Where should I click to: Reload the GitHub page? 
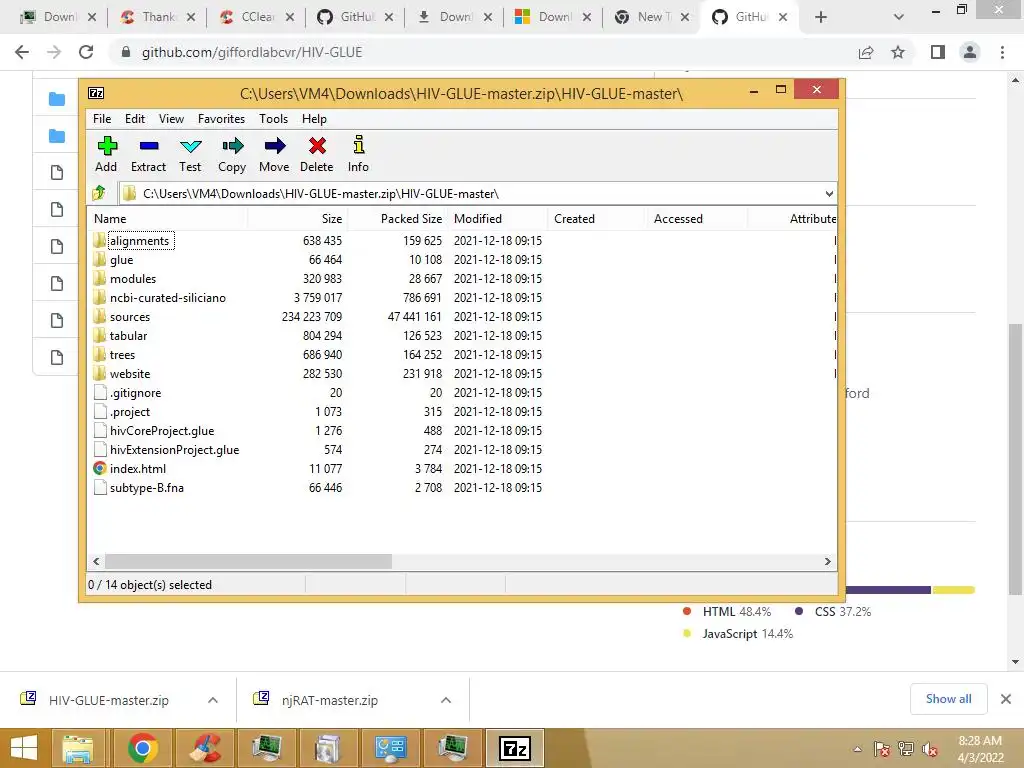pos(86,52)
